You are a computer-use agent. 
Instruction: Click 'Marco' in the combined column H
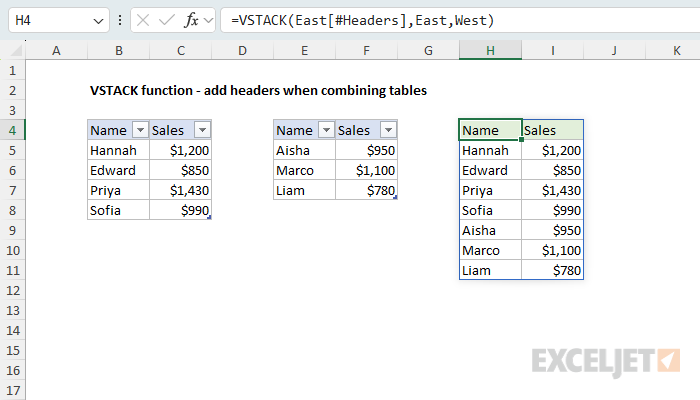pos(490,250)
